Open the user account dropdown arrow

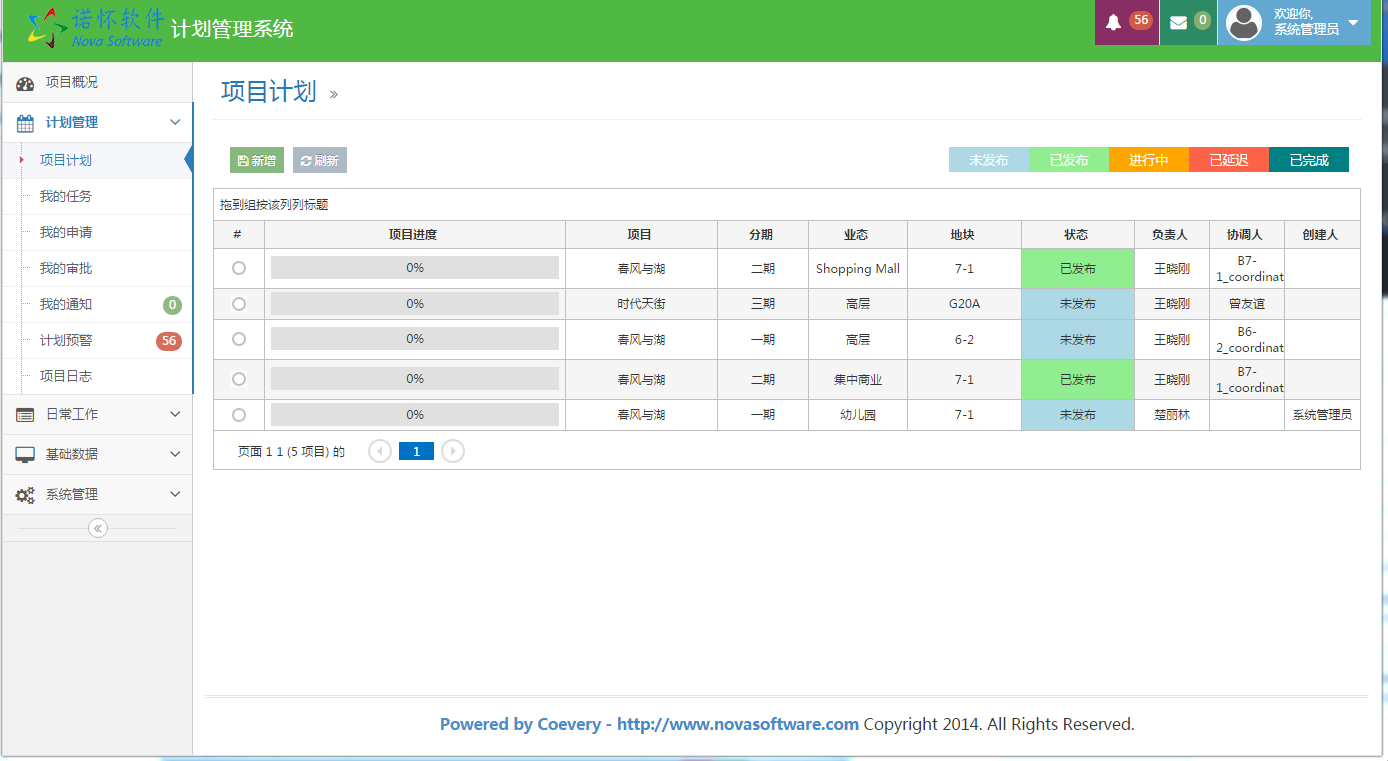1353,22
